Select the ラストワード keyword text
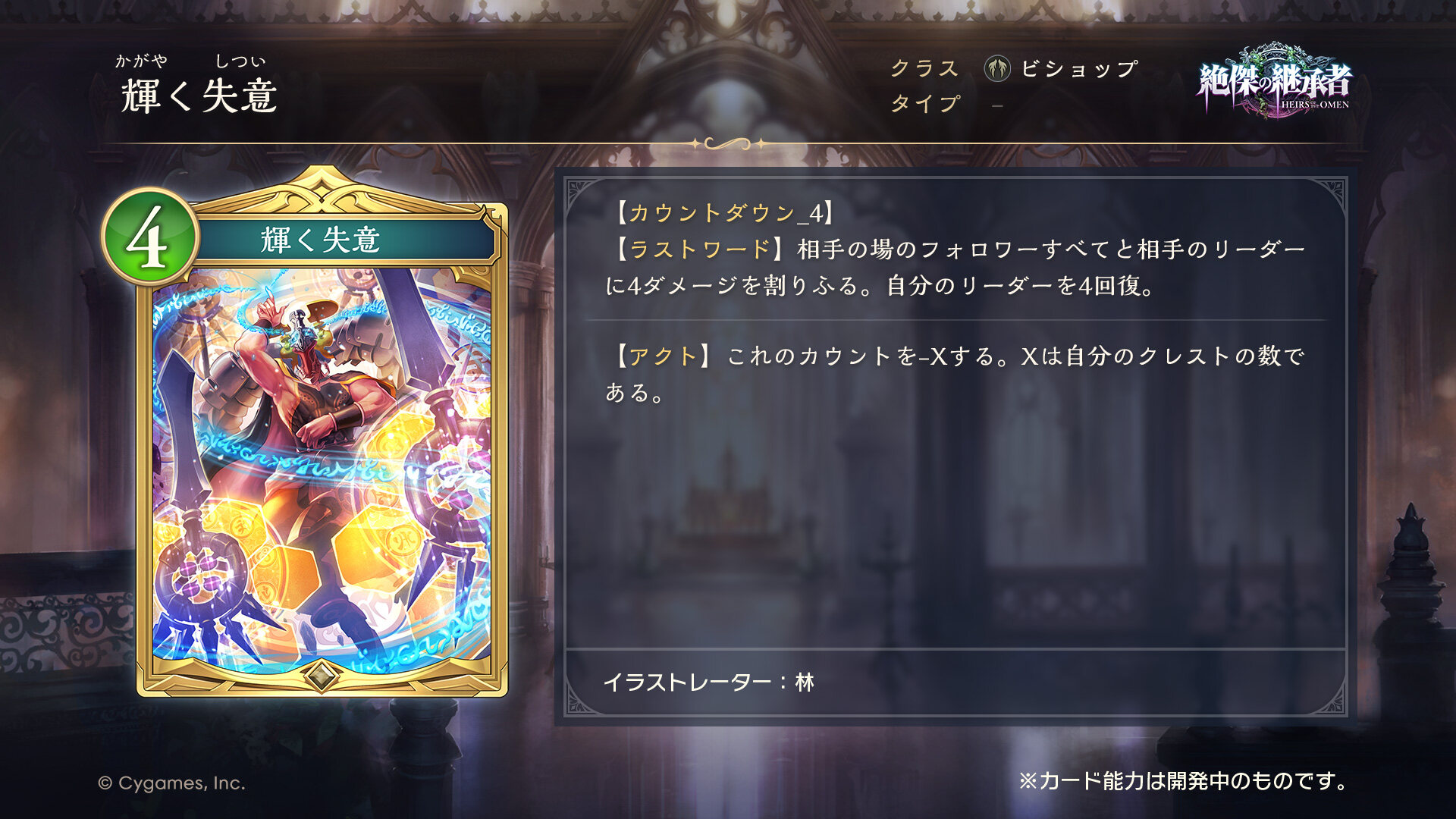Viewport: 1456px width, 819px height. tap(698, 249)
